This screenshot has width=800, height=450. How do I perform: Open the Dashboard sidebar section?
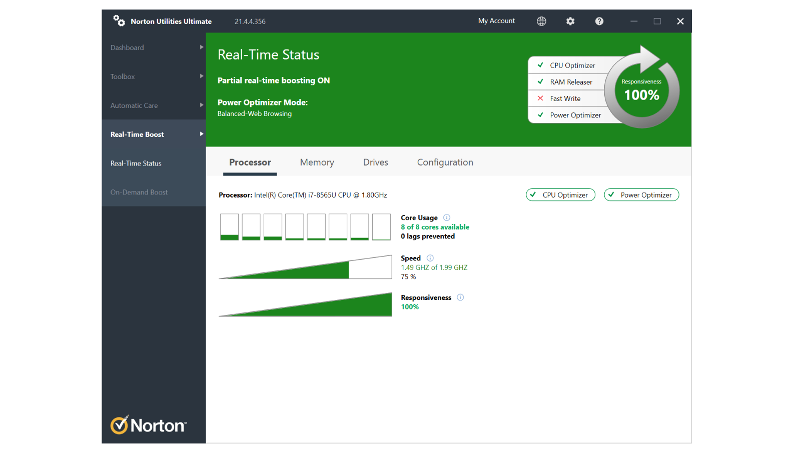click(x=154, y=47)
